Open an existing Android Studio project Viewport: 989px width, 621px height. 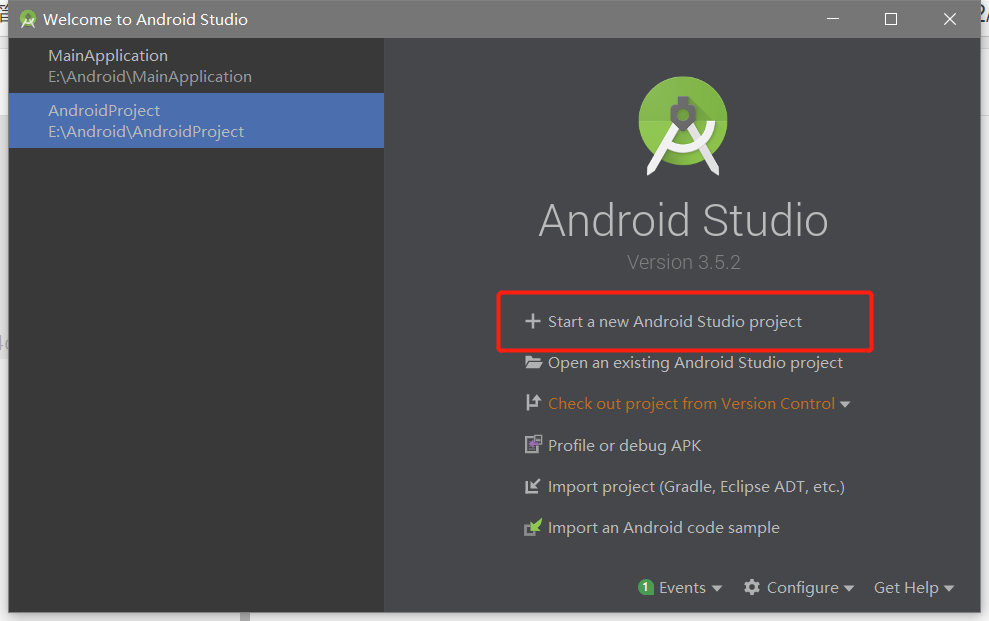695,363
